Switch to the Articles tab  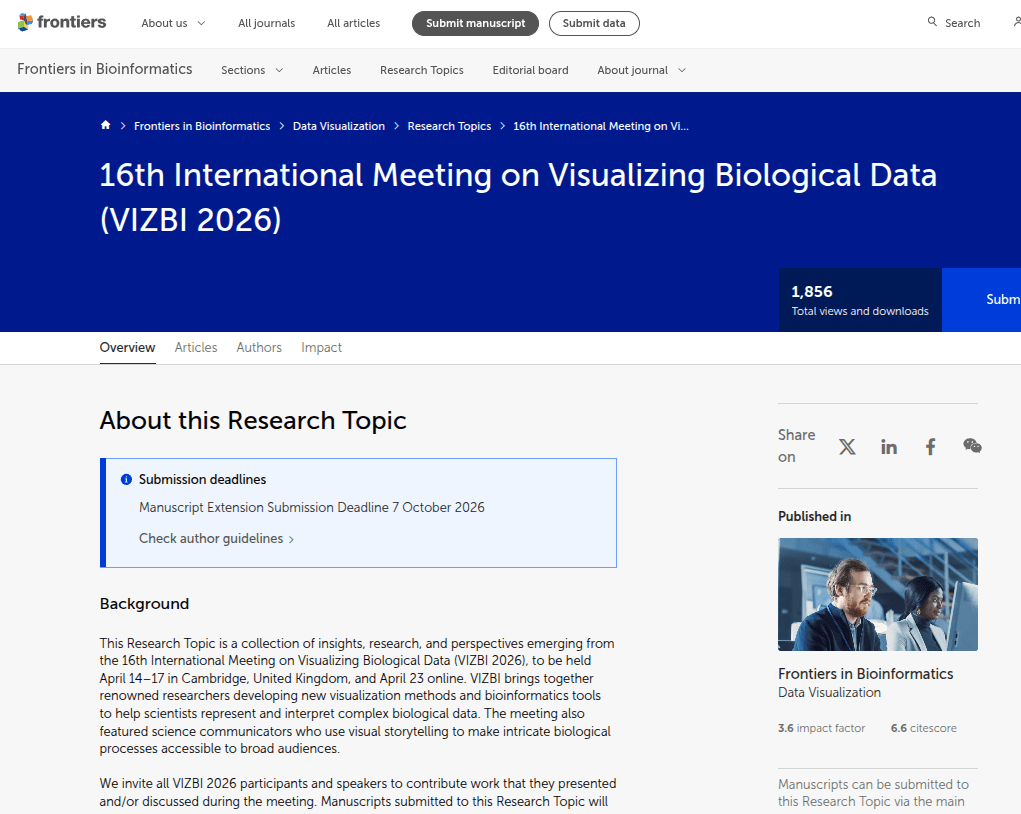tap(196, 348)
